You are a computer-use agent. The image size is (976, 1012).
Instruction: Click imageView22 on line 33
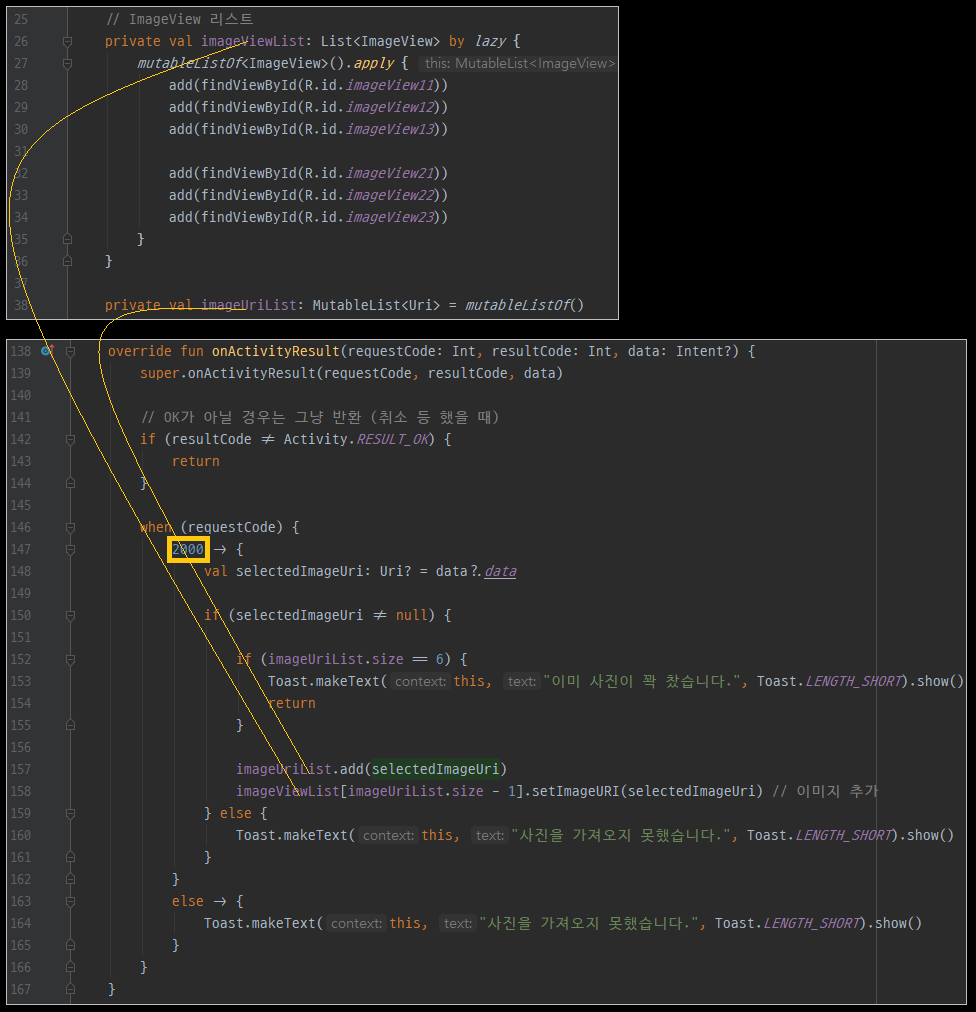[x=389, y=195]
